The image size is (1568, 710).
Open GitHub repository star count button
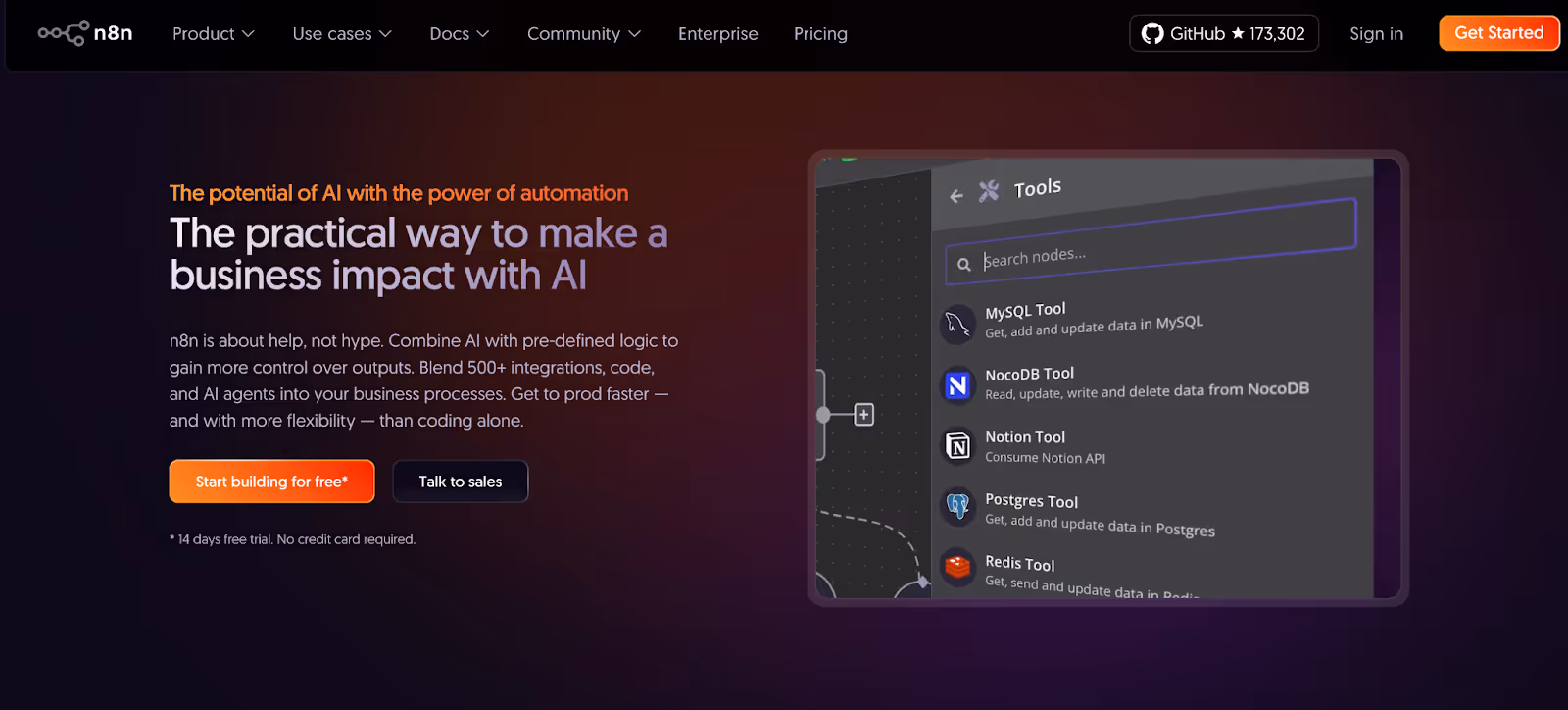pyautogui.click(x=1224, y=33)
